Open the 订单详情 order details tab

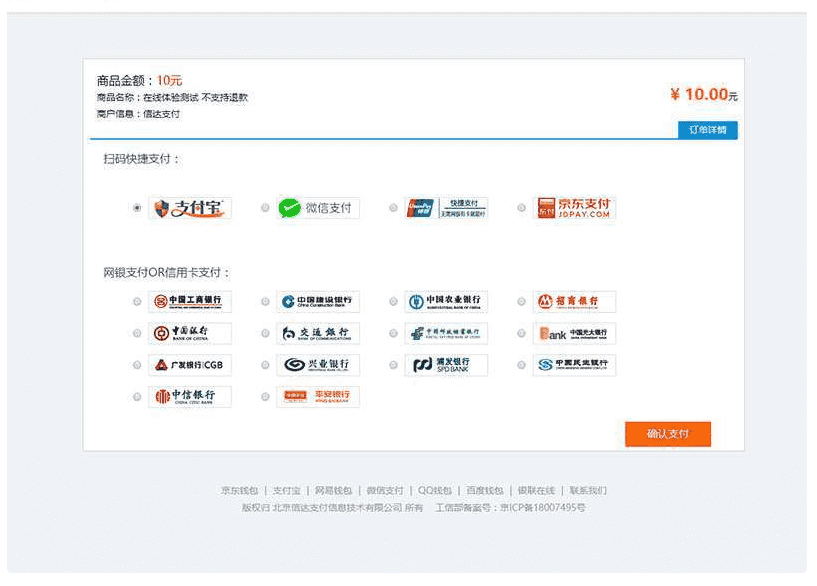coord(708,130)
